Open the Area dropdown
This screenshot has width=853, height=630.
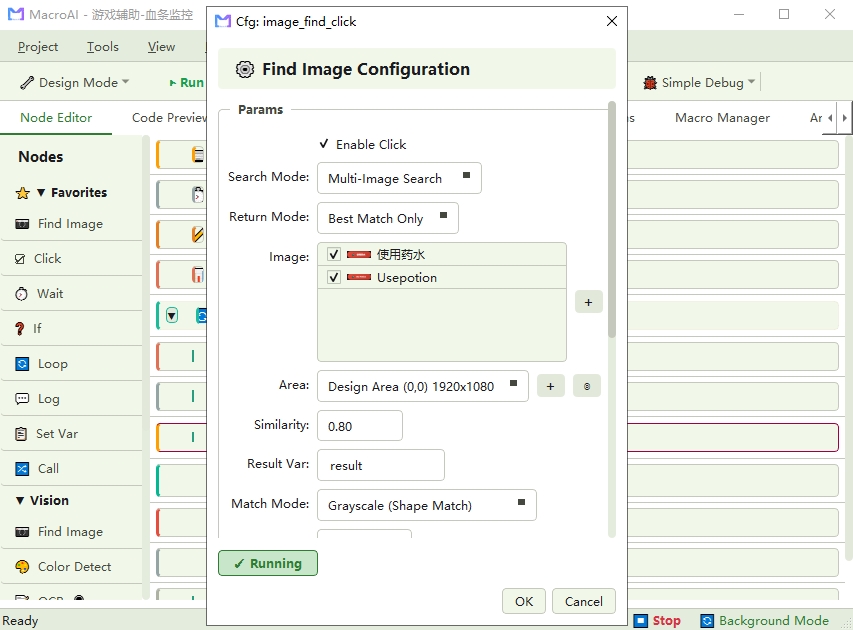pos(423,386)
